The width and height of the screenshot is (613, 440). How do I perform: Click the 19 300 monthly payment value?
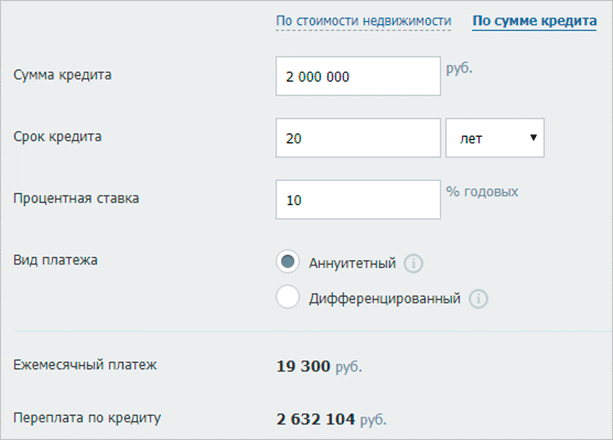303,366
